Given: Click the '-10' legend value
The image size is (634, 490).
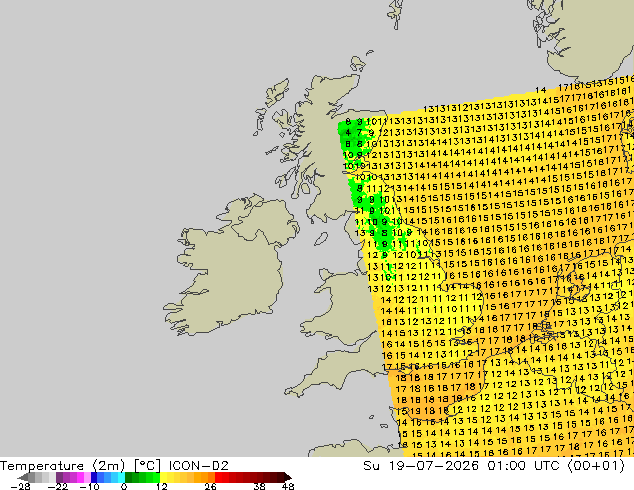Looking at the screenshot, I should [x=89, y=486].
